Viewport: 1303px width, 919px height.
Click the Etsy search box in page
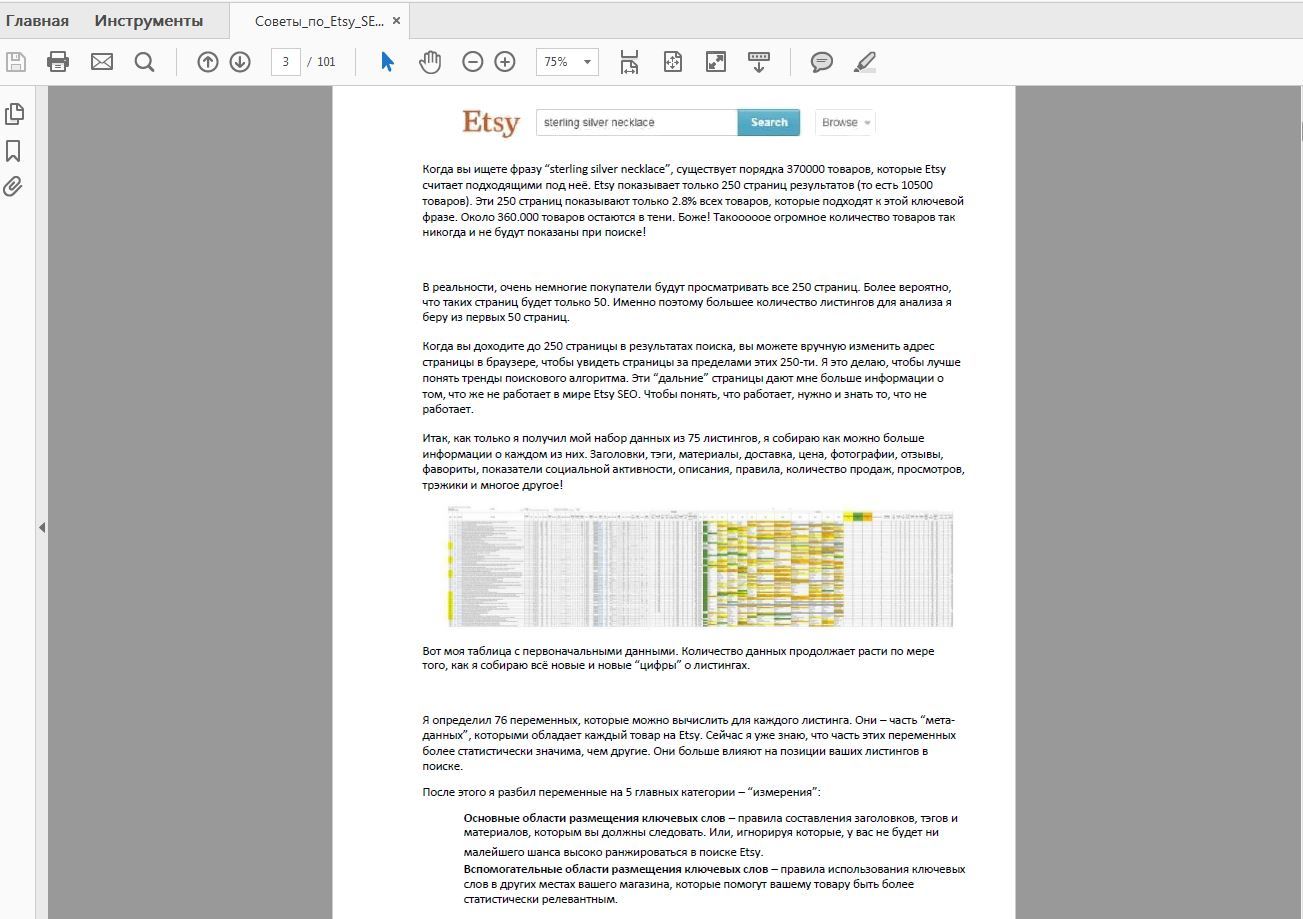pyautogui.click(x=637, y=122)
